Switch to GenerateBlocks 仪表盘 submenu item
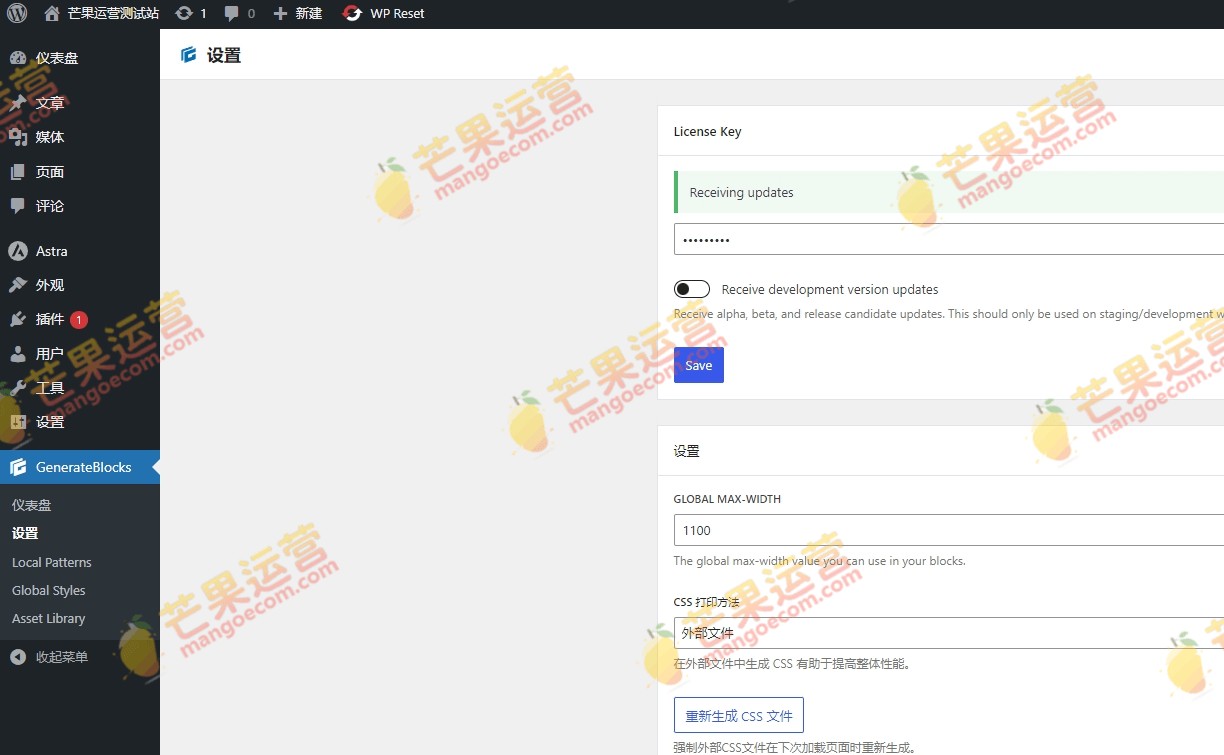 click(27, 504)
